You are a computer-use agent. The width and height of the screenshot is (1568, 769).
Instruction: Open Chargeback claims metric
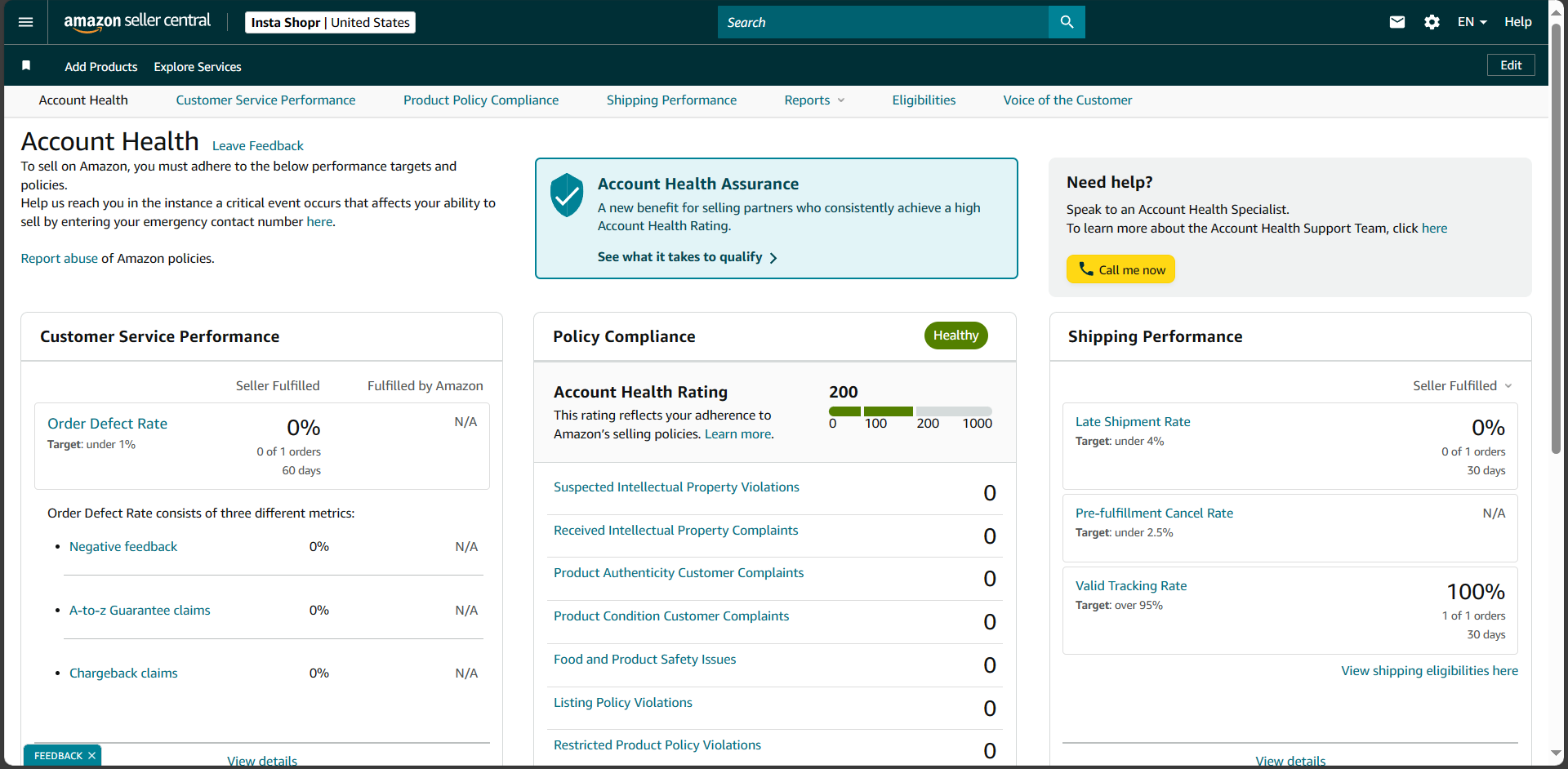123,673
